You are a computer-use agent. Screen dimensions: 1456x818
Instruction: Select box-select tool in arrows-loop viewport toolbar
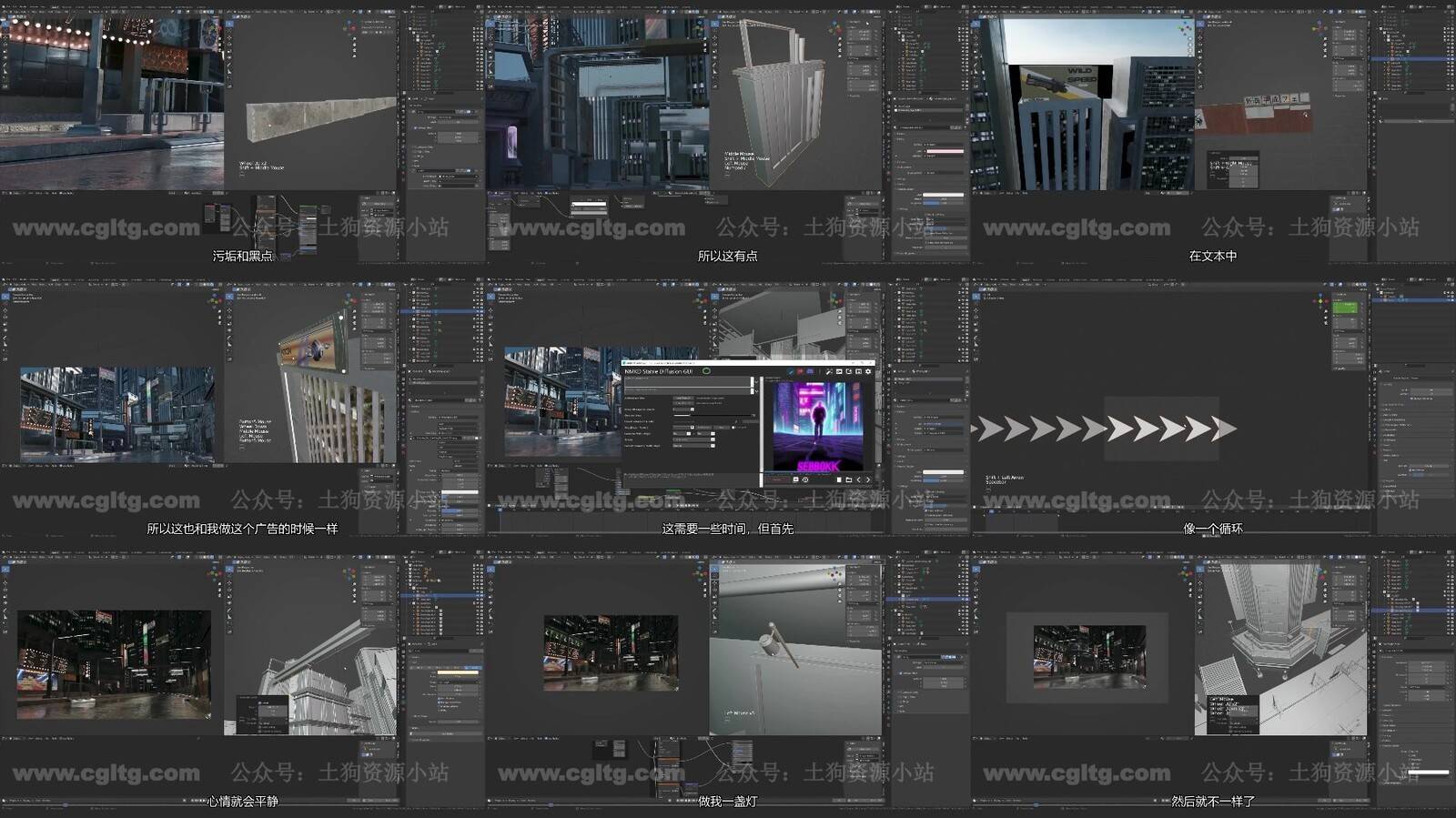976,297
